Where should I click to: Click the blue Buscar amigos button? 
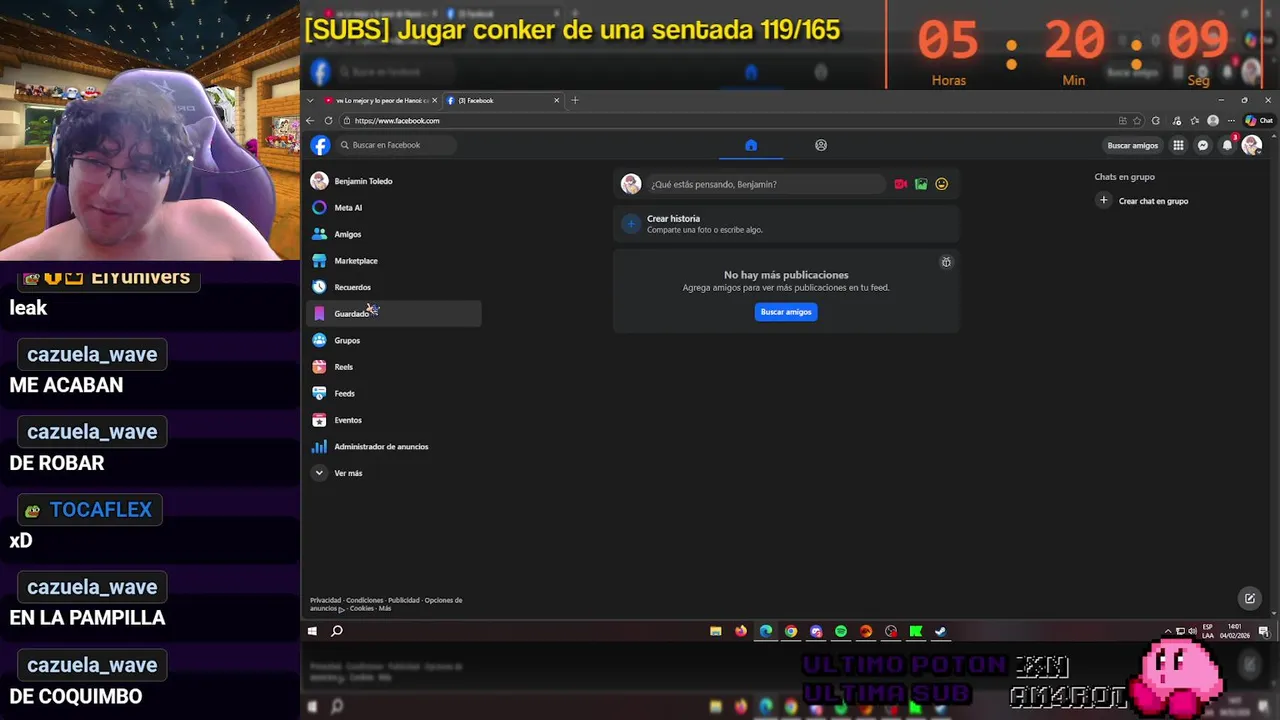(x=786, y=312)
